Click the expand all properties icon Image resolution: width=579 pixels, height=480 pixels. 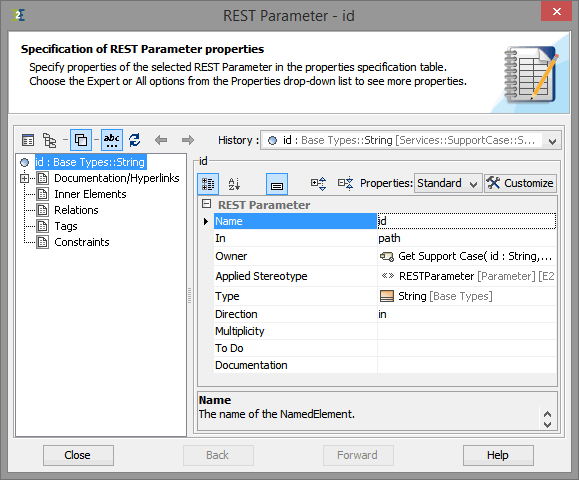click(x=318, y=184)
